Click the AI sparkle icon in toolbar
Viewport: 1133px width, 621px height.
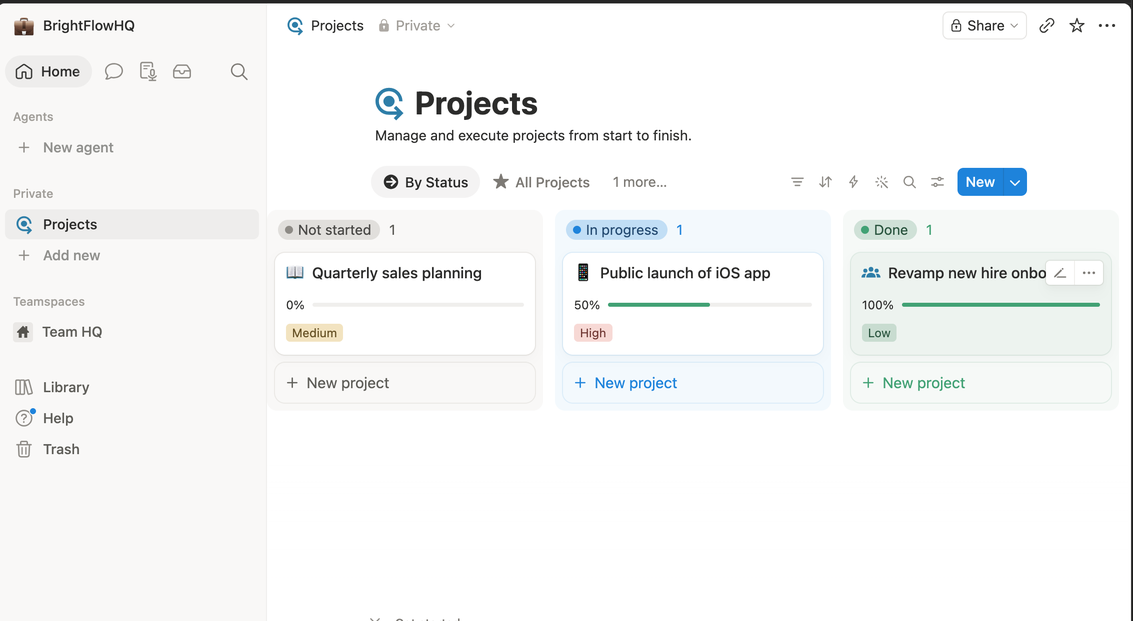[x=882, y=182]
